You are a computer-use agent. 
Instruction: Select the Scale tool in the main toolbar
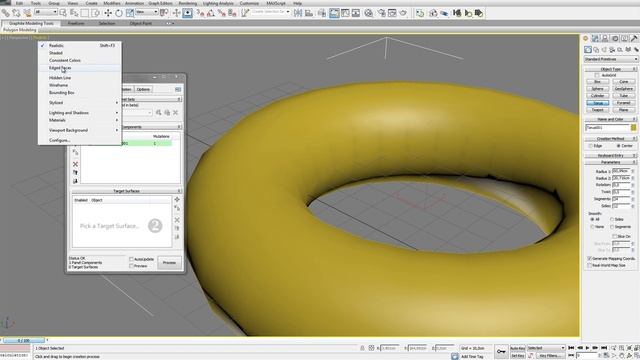(130, 13)
